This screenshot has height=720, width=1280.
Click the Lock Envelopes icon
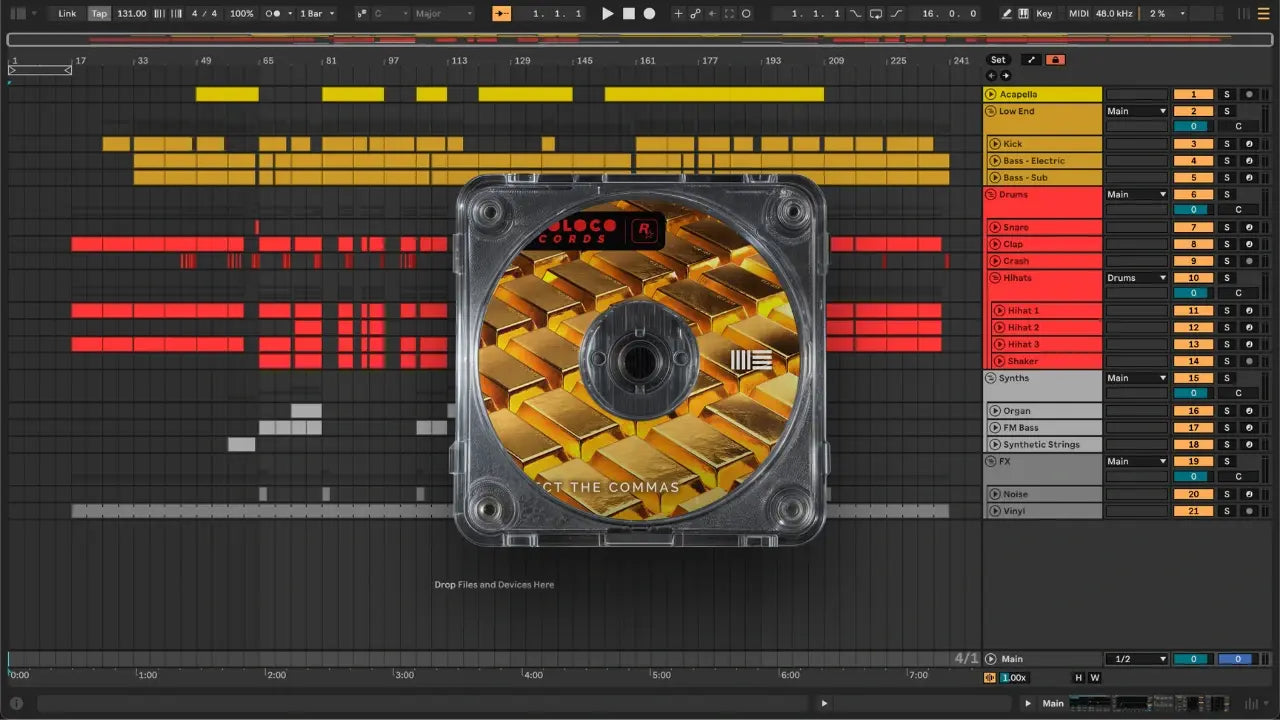click(x=1054, y=60)
